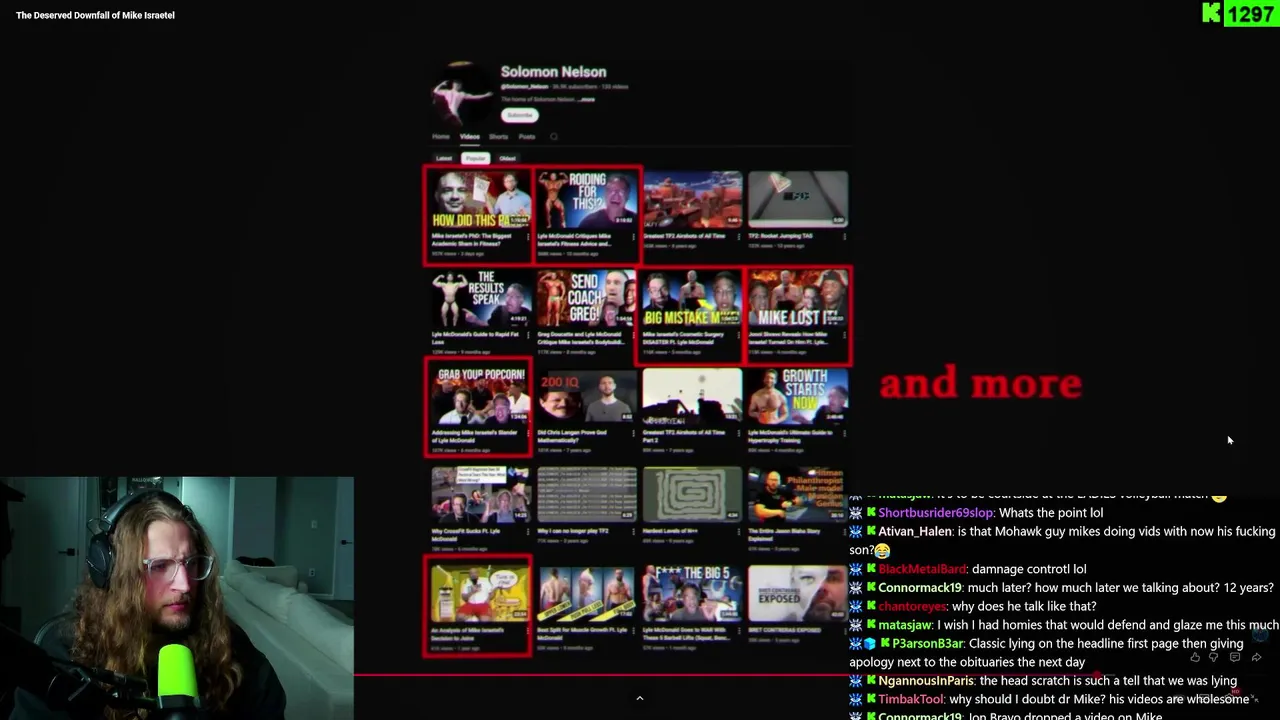Open comments via the speech bubble icon
Image resolution: width=1280 pixels, height=720 pixels.
pos(1235,657)
